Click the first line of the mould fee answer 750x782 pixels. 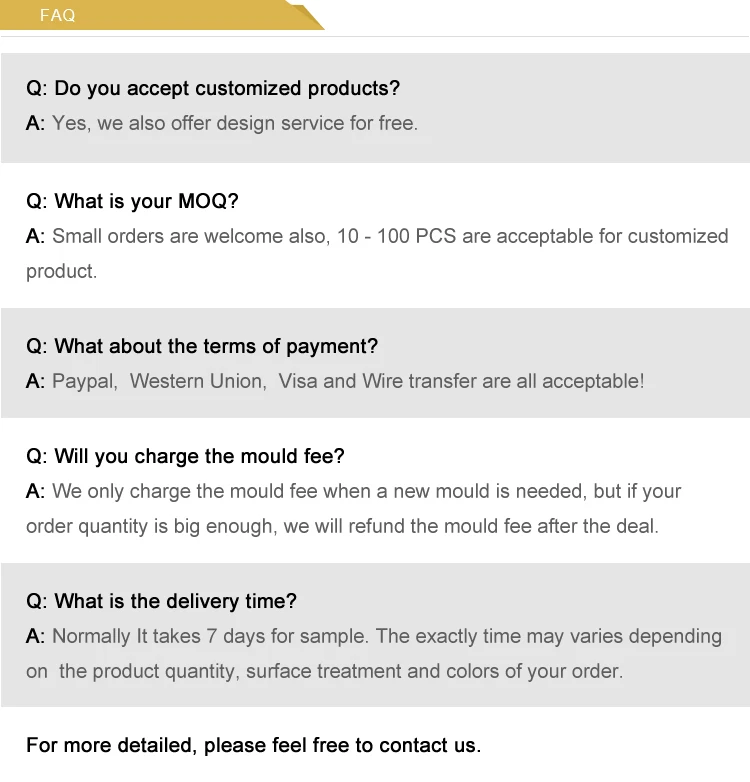(366, 491)
